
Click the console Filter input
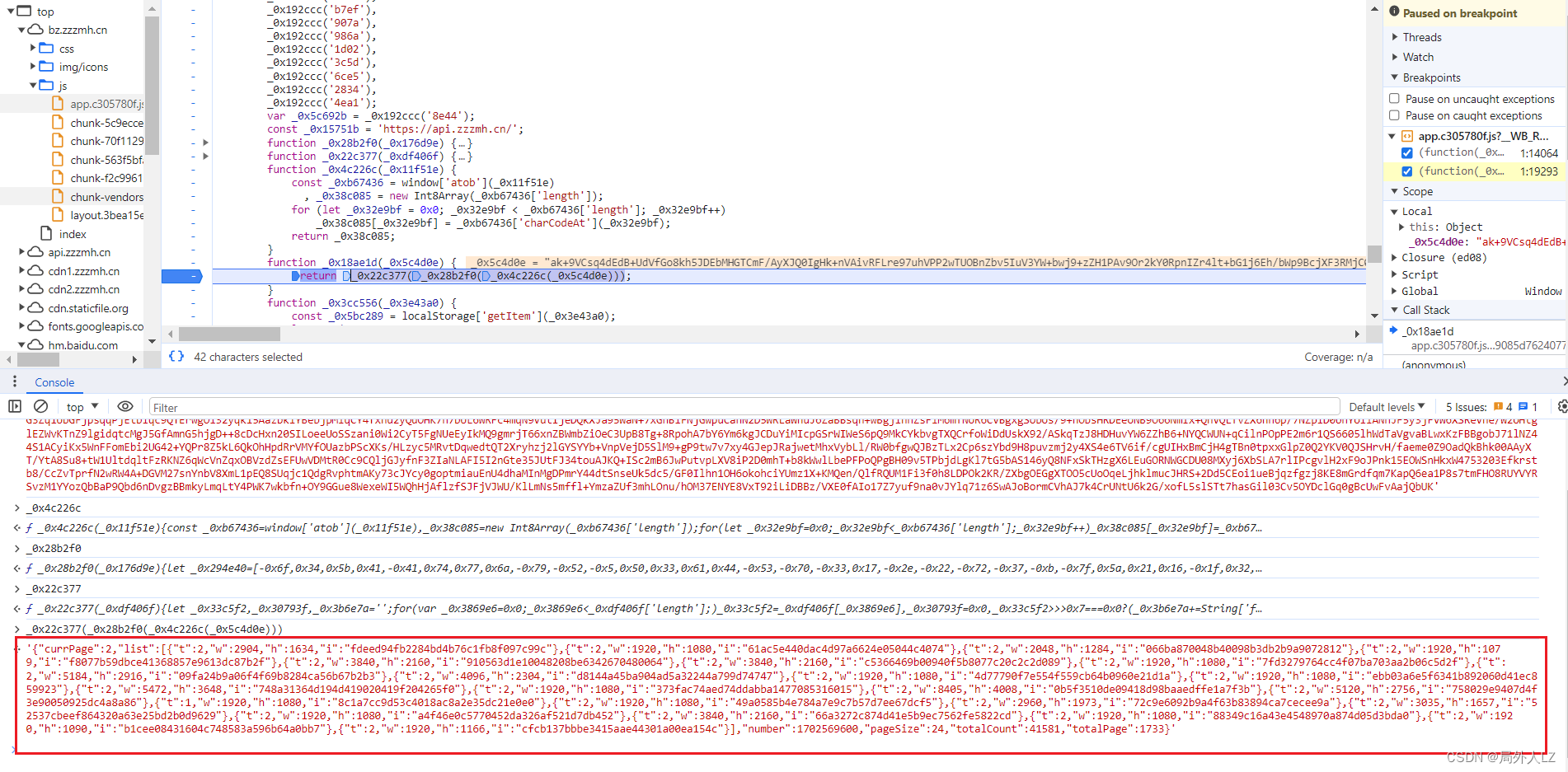point(744,407)
